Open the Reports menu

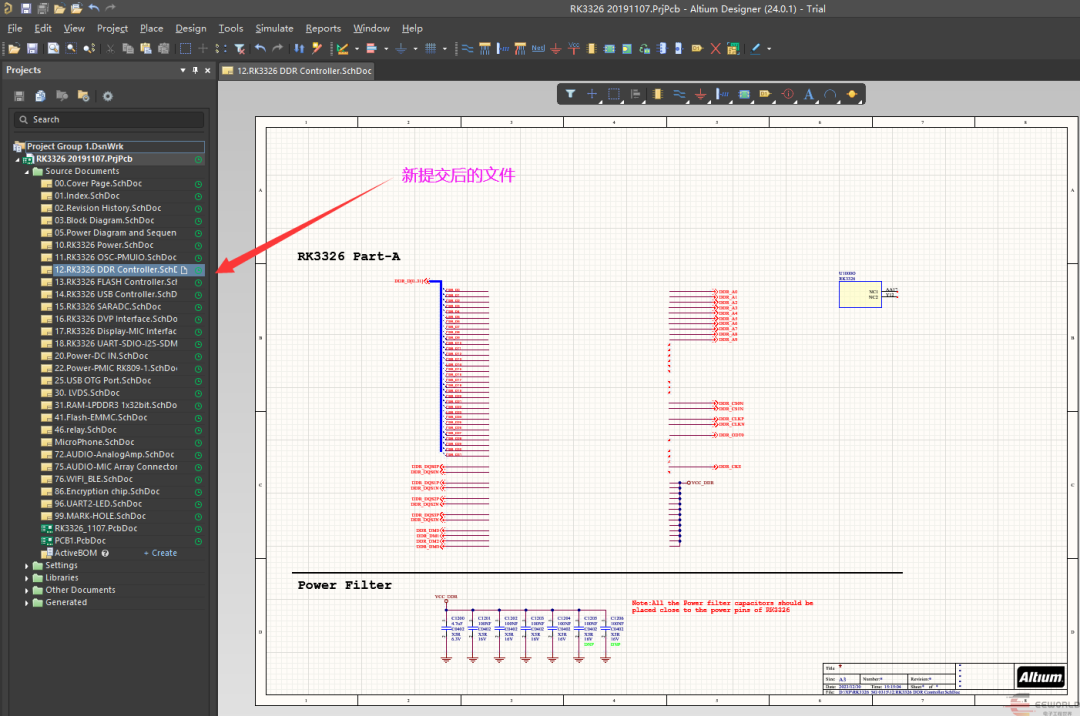[323, 28]
